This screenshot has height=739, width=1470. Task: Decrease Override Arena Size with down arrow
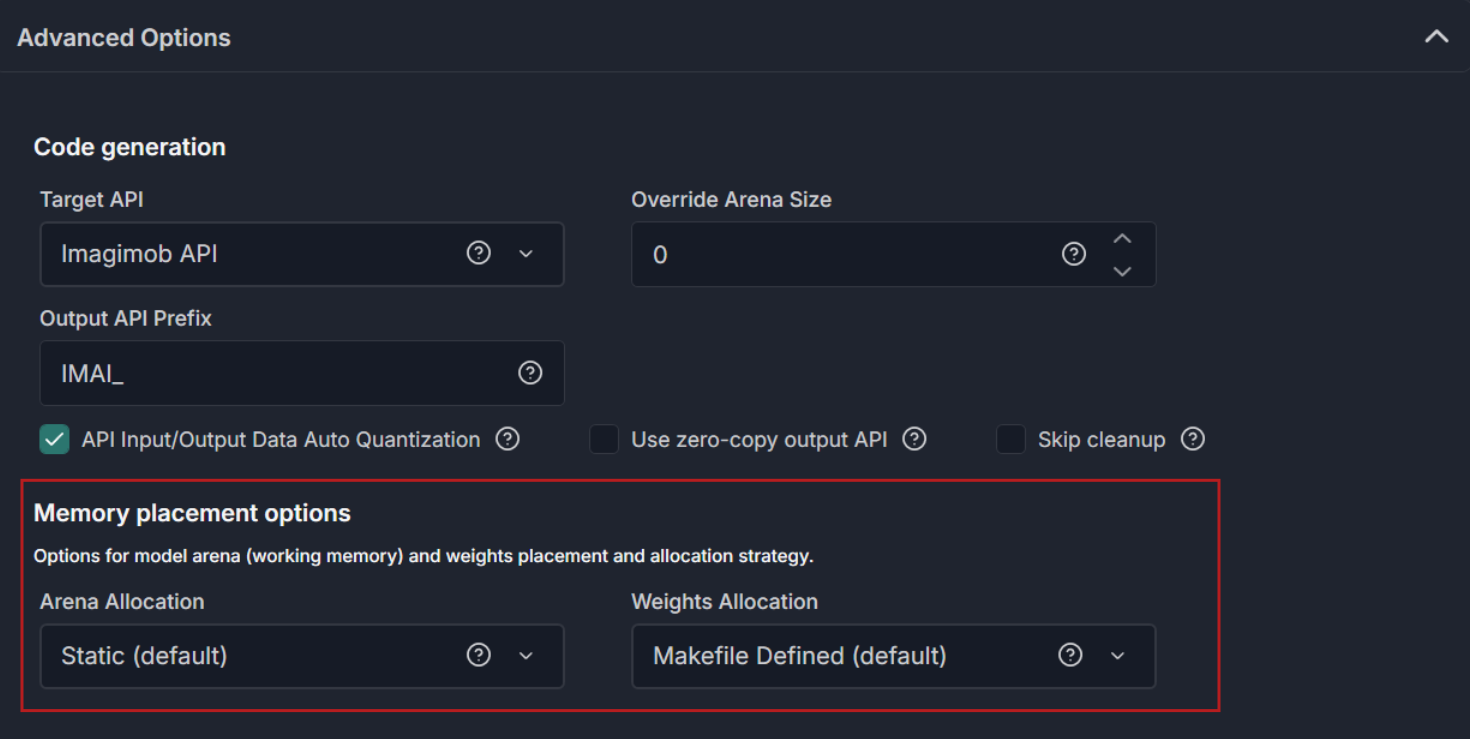[1122, 271]
